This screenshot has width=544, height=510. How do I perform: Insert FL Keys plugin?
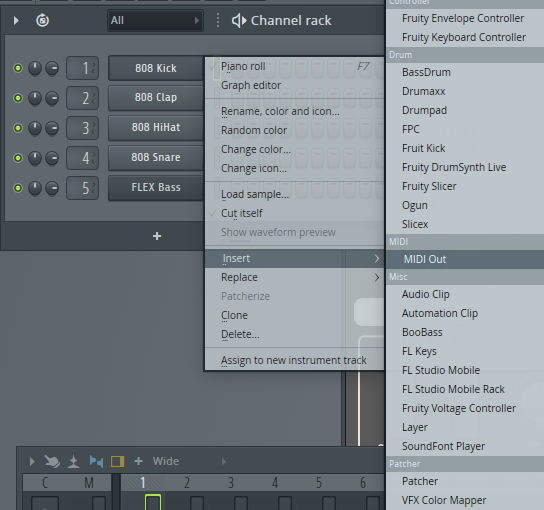(x=465, y=351)
